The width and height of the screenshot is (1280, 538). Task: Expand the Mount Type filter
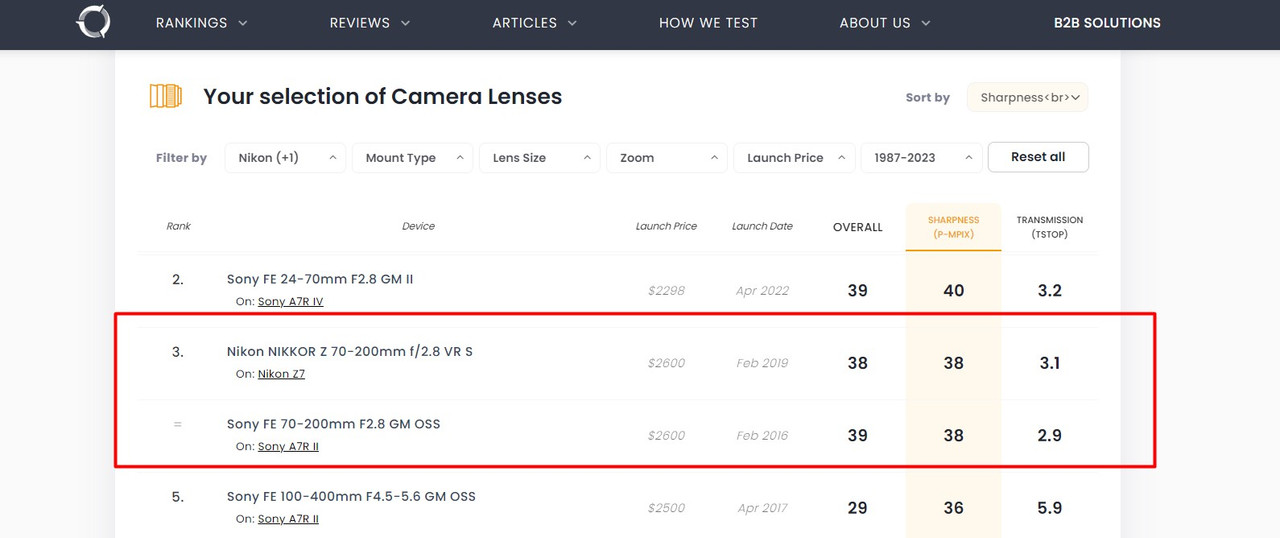412,158
